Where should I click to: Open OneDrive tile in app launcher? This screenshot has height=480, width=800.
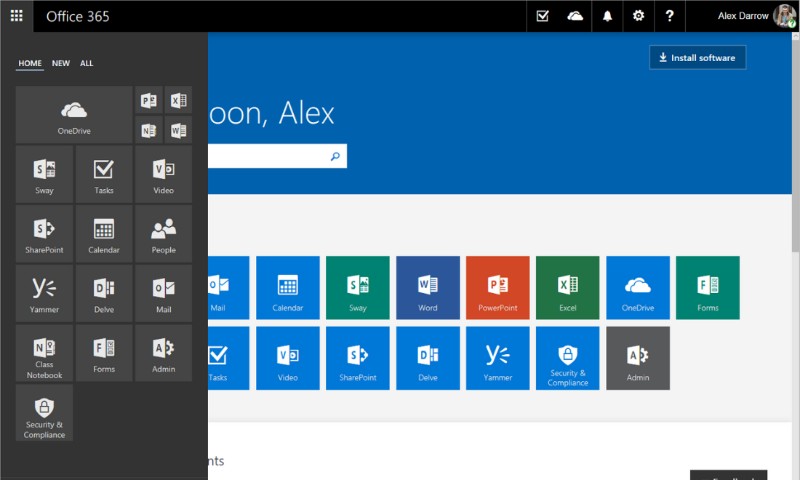pyautogui.click(x=74, y=115)
